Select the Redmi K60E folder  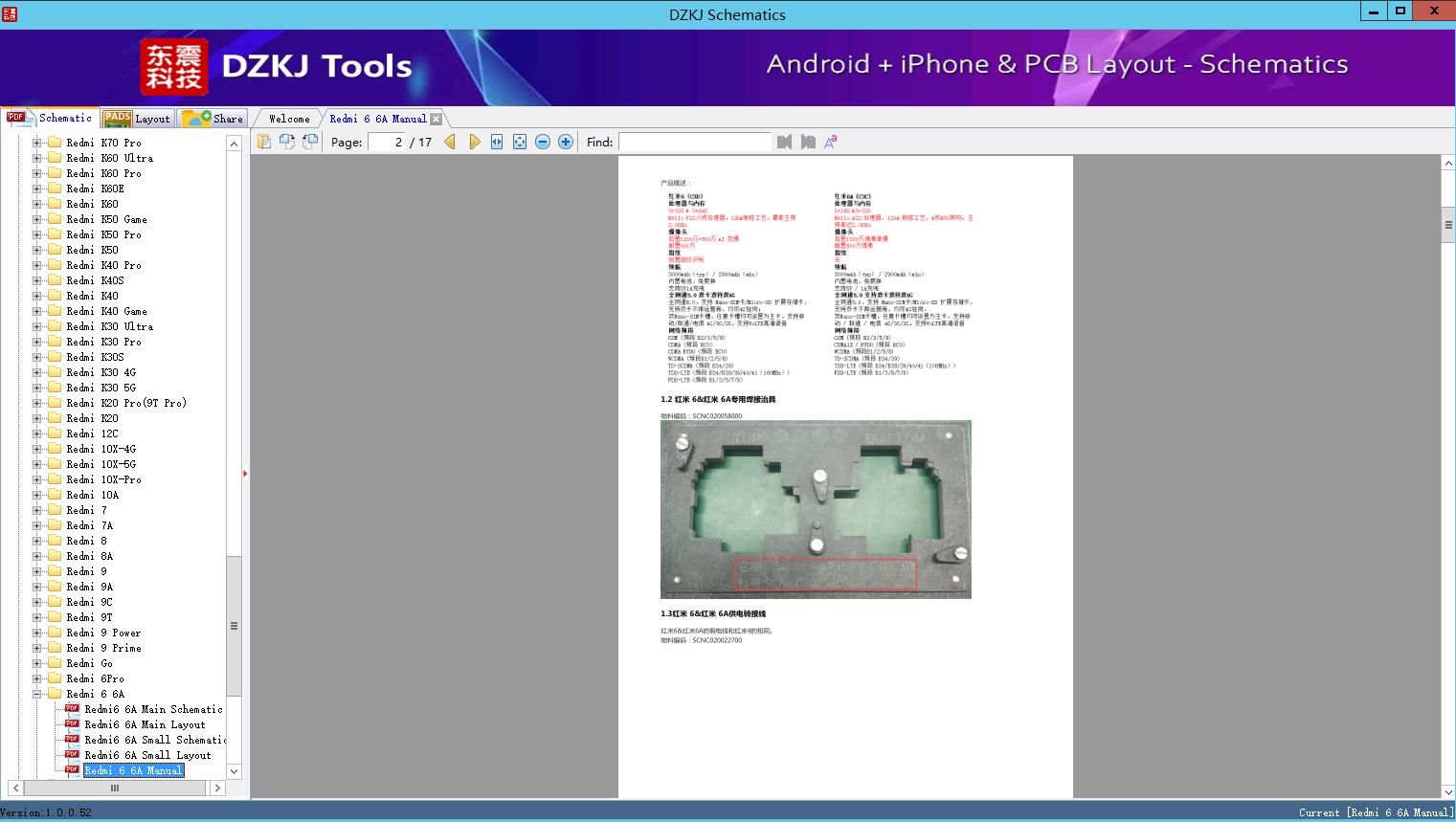95,189
